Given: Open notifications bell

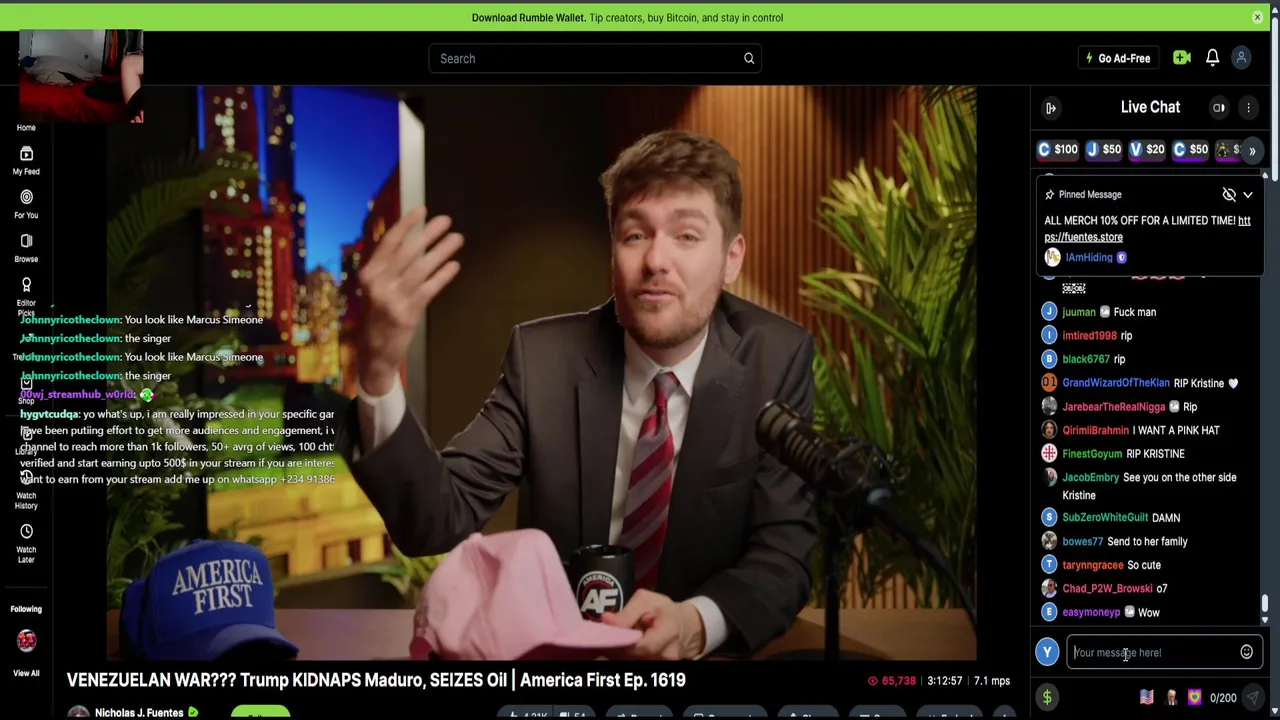Looking at the screenshot, I should pyautogui.click(x=1212, y=58).
